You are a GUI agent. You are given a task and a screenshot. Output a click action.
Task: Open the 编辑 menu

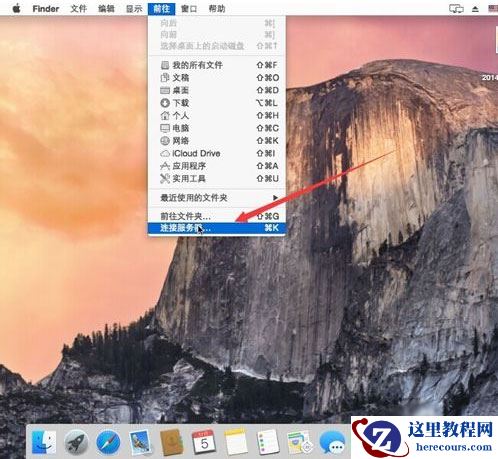click(x=106, y=9)
